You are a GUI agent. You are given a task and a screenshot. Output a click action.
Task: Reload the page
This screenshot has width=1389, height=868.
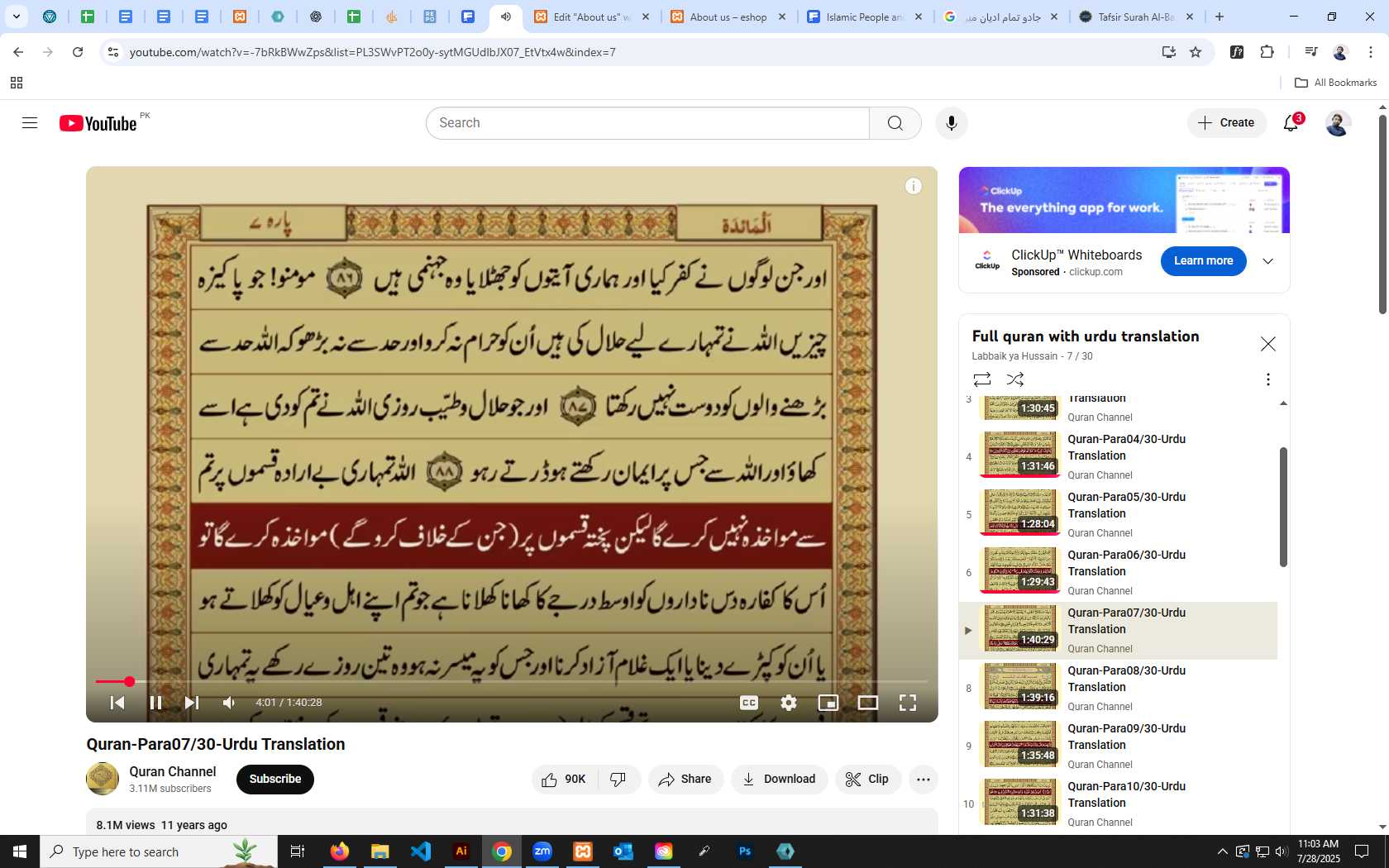click(78, 52)
